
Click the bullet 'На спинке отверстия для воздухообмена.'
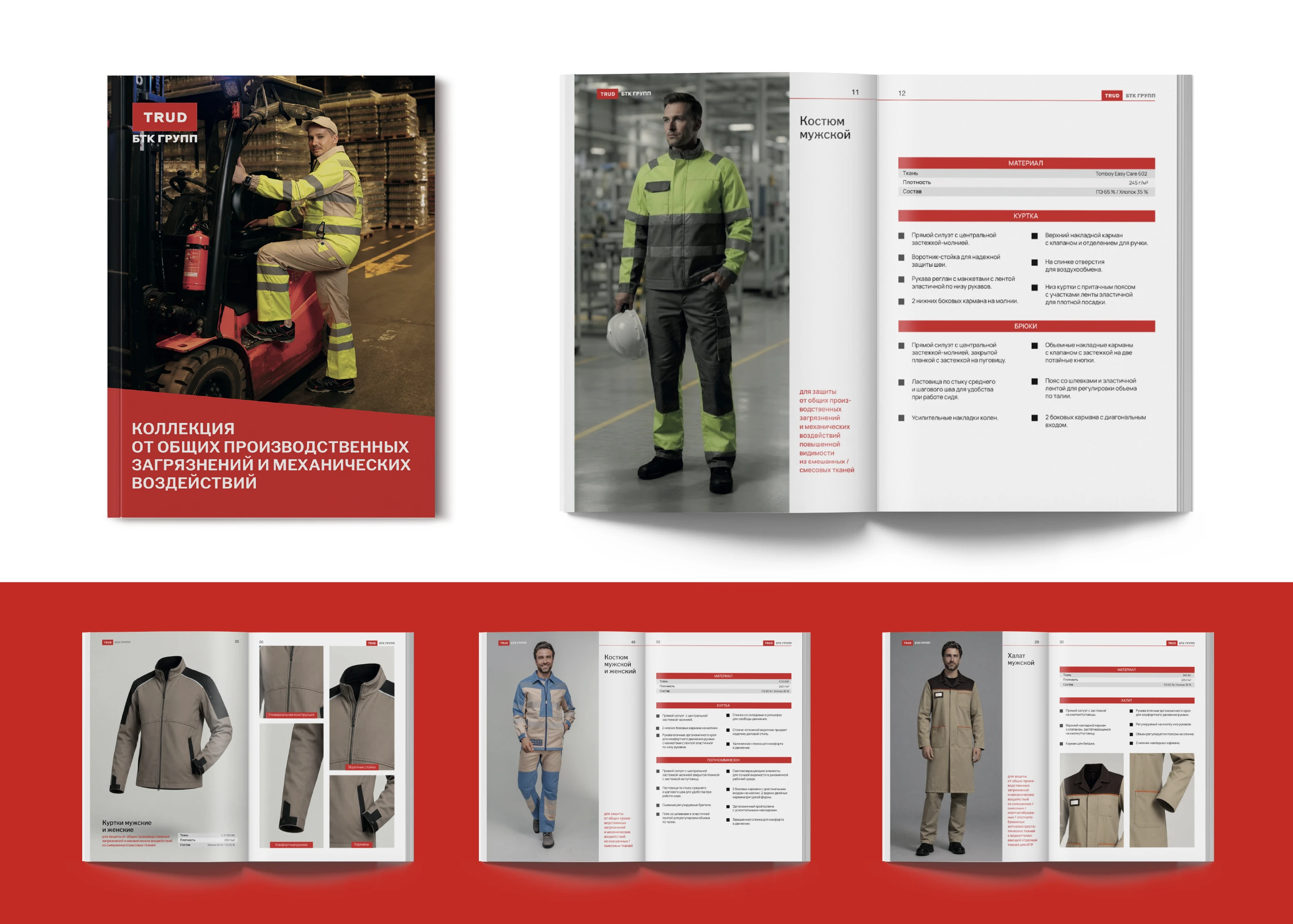(x=1075, y=266)
